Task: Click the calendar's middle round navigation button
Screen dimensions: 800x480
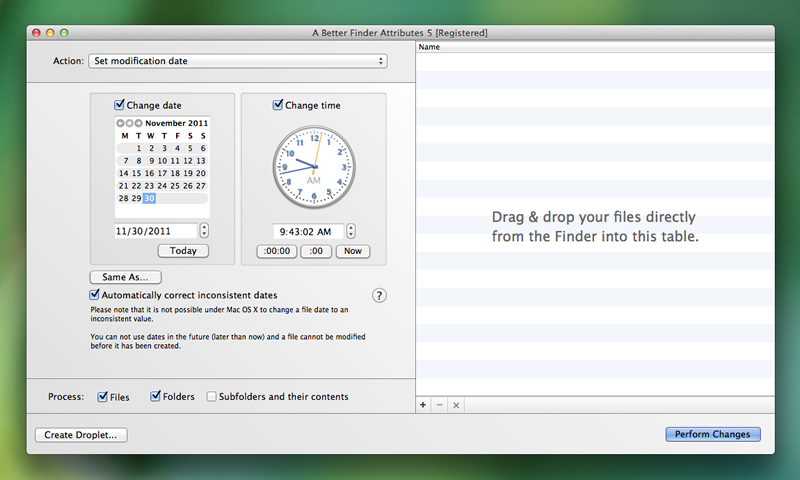Action: (129, 123)
